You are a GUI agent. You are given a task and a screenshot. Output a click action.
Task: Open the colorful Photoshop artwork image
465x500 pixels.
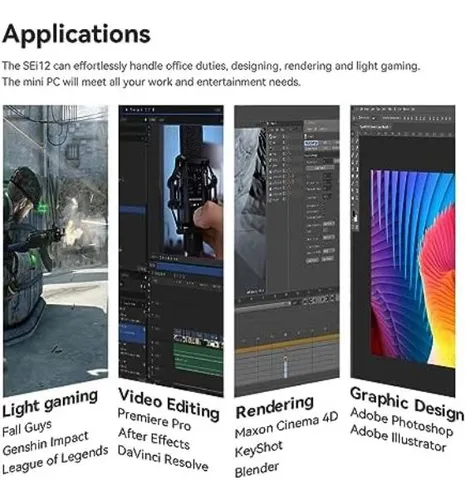(403, 251)
